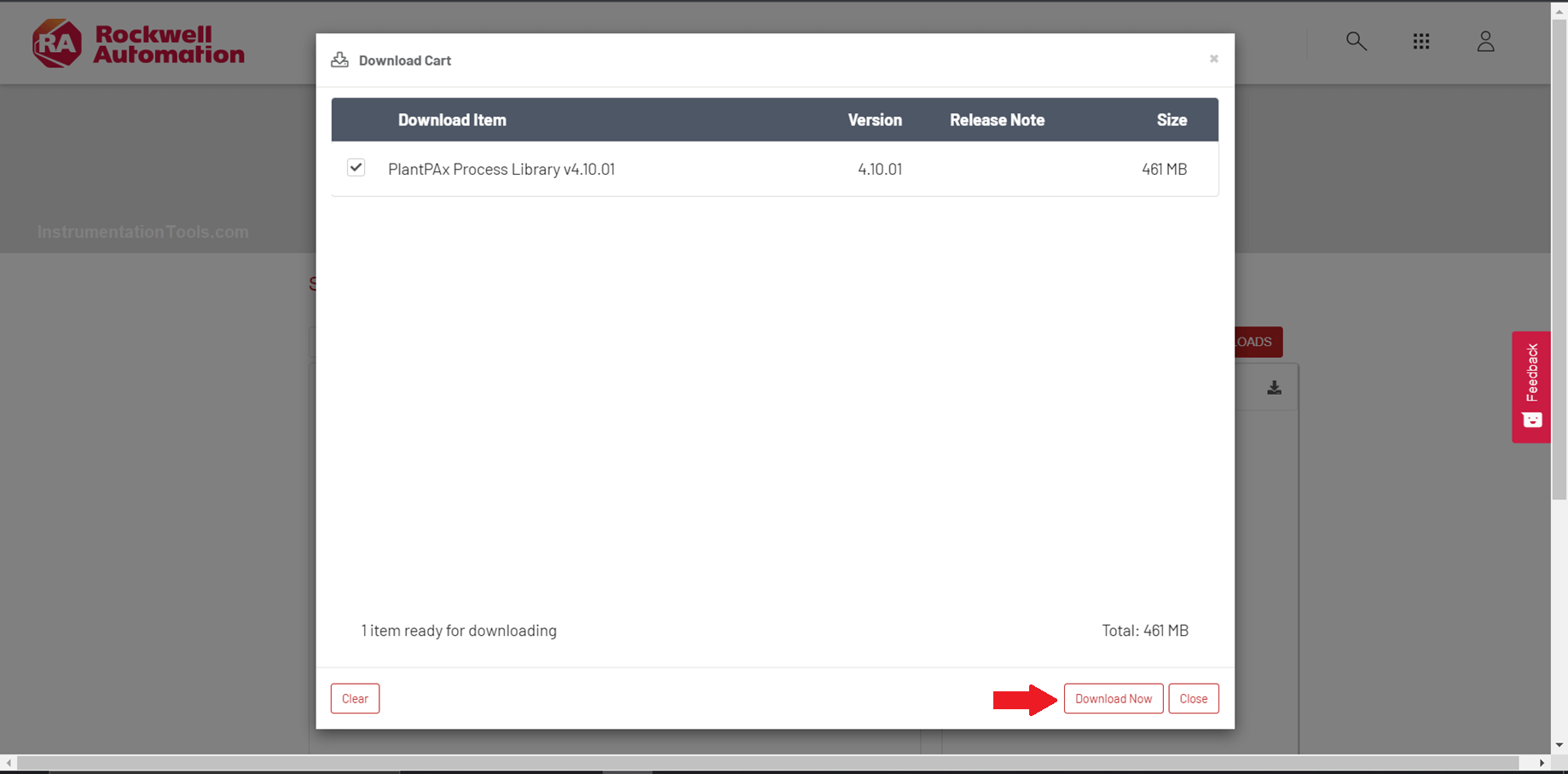Click the horizontal scrollbar right arrow
1568x774 pixels.
coord(1542,762)
